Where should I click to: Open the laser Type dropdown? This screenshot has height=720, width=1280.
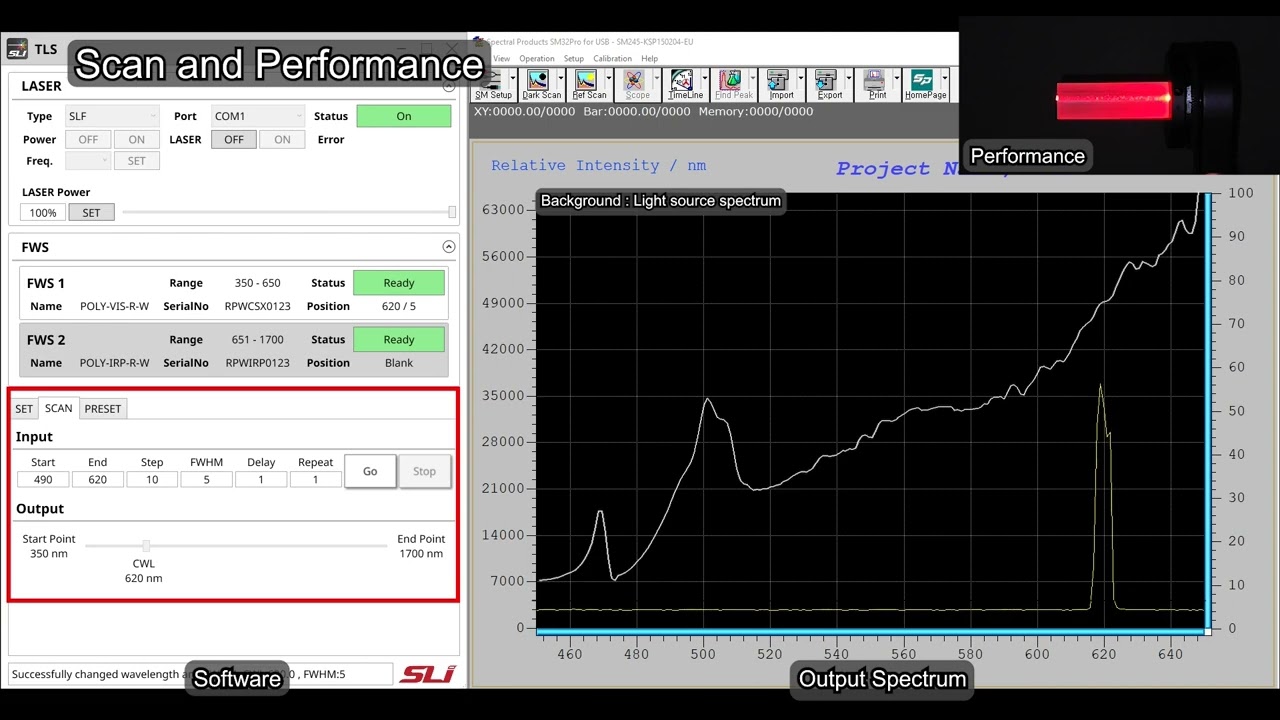click(x=112, y=116)
